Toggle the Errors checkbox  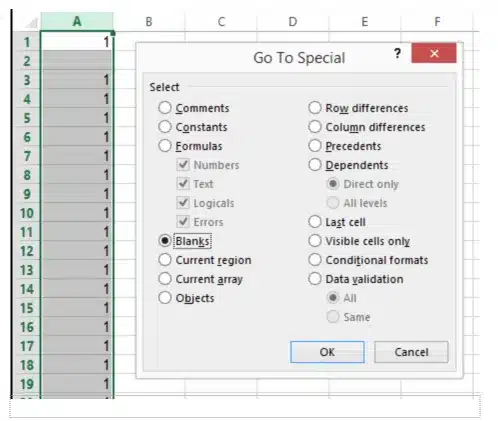[183, 222]
